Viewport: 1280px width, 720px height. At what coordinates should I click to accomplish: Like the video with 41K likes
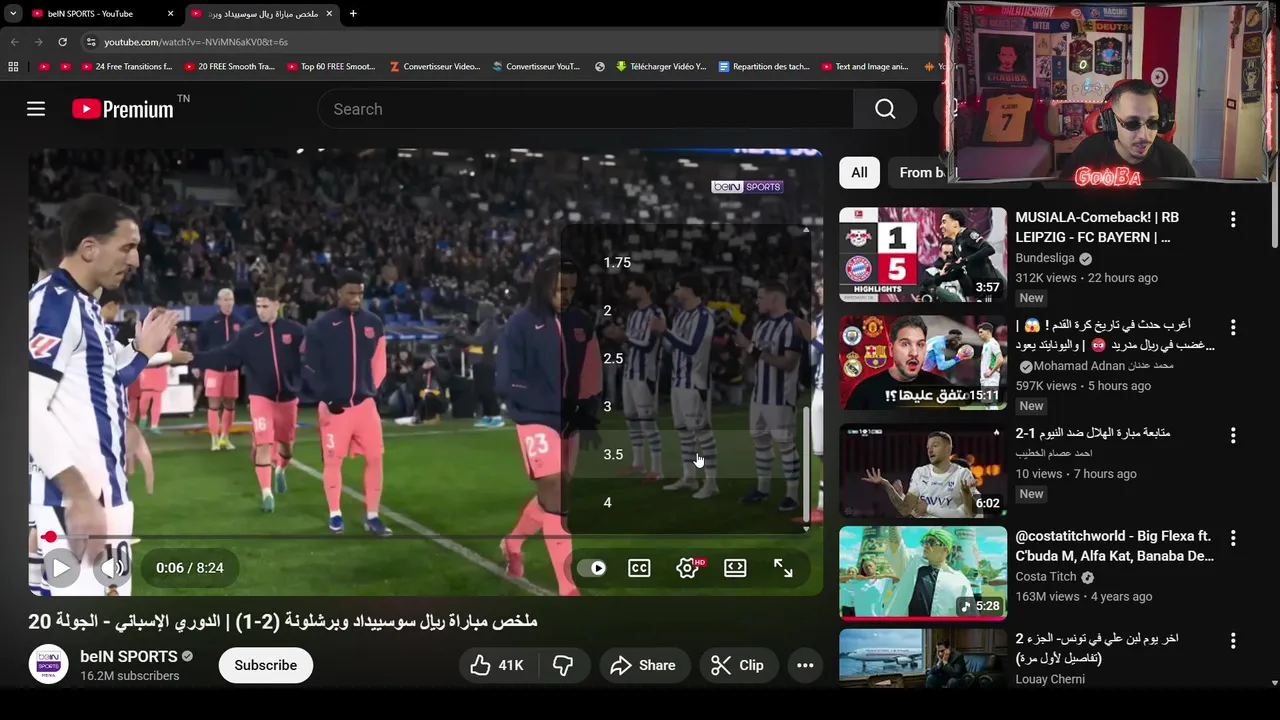[x=498, y=665]
